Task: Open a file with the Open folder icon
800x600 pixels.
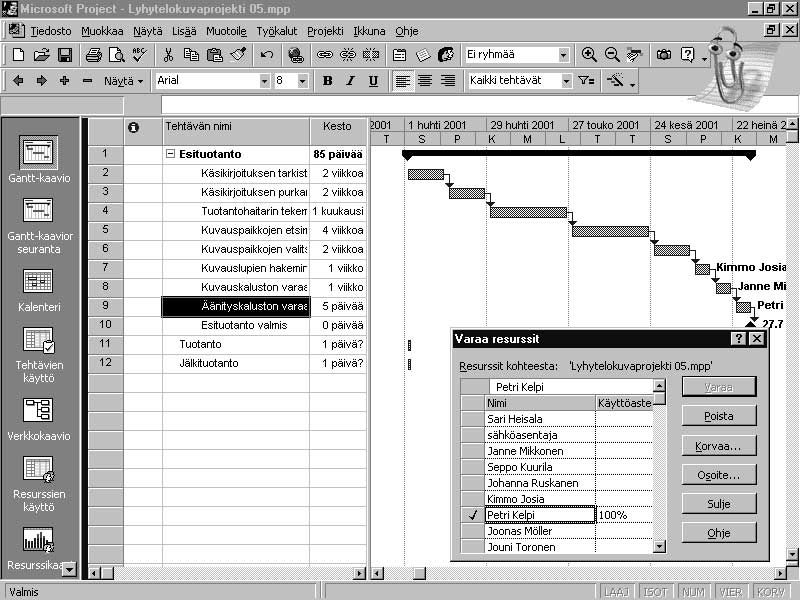Action: [x=42, y=55]
